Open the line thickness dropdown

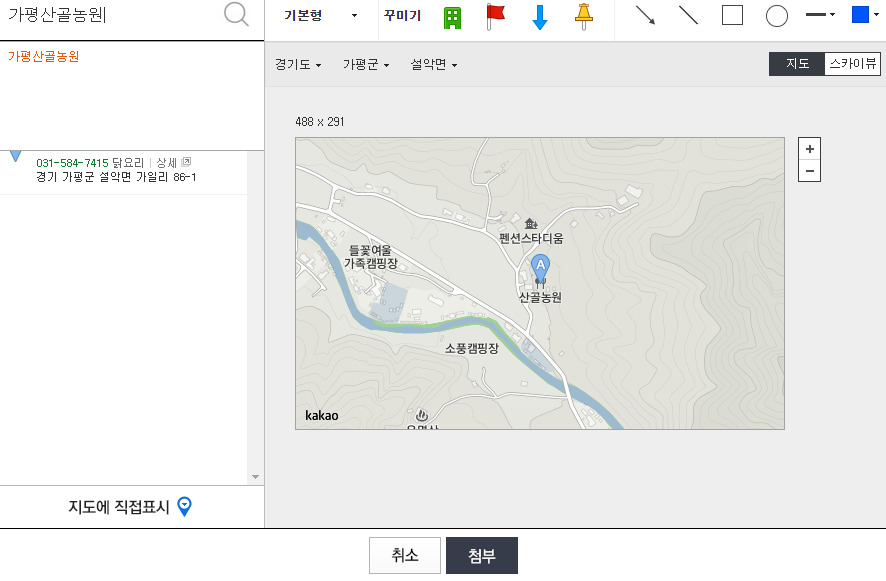tap(820, 15)
